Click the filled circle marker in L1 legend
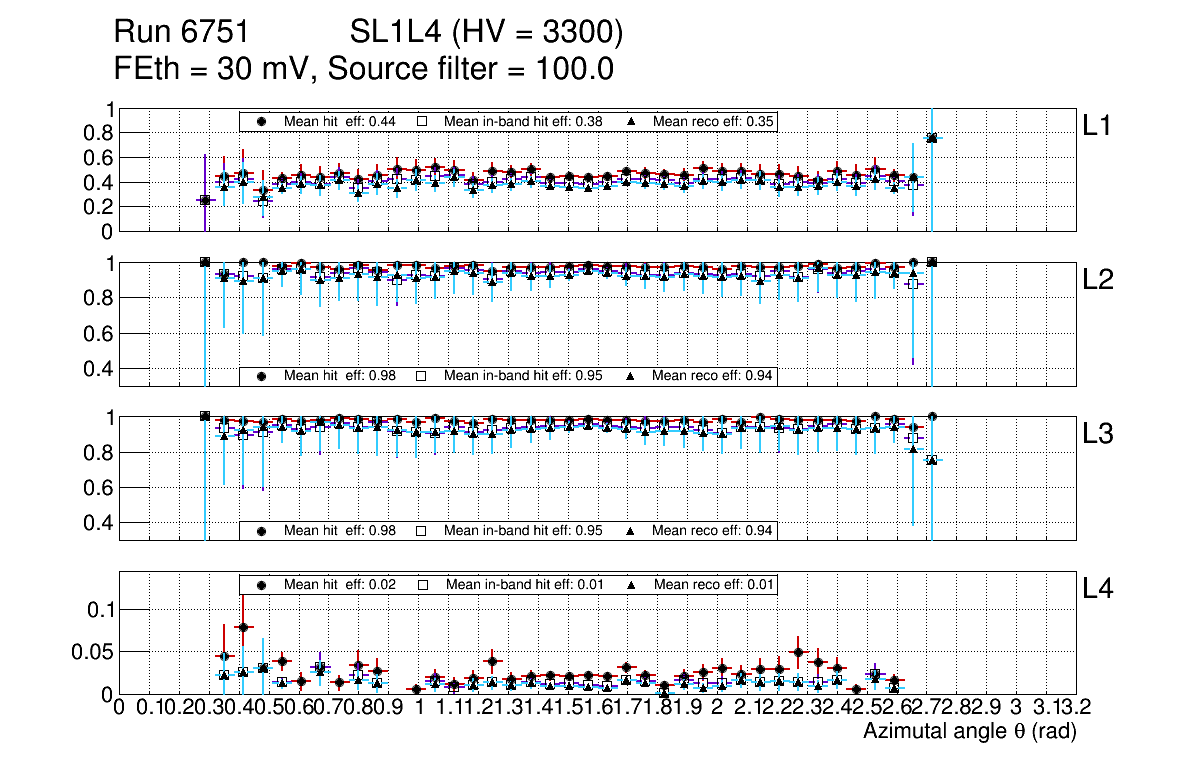 point(262,121)
